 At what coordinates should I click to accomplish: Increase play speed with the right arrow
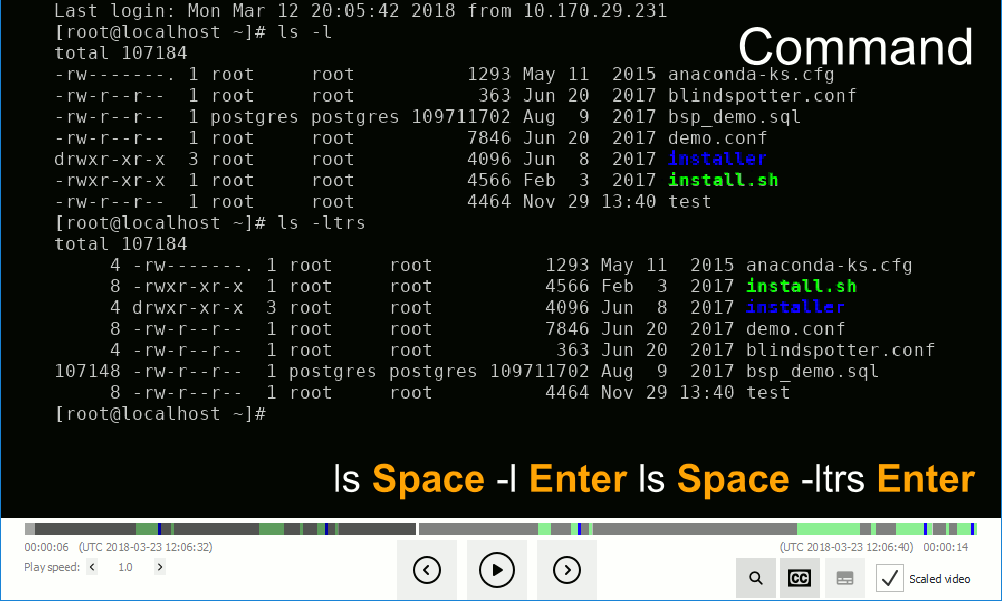(x=159, y=567)
